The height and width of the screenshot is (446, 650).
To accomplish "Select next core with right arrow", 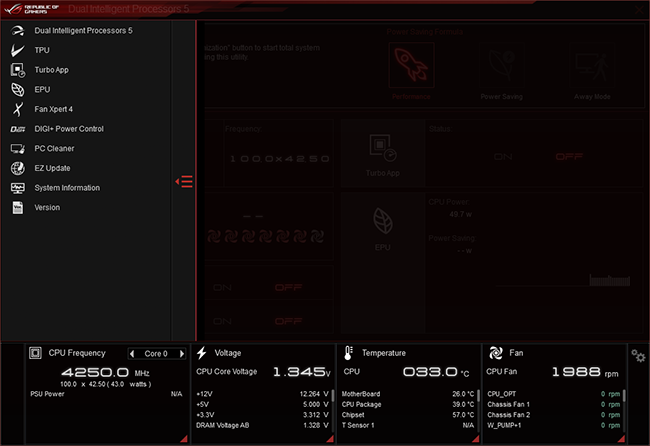I will pos(182,354).
